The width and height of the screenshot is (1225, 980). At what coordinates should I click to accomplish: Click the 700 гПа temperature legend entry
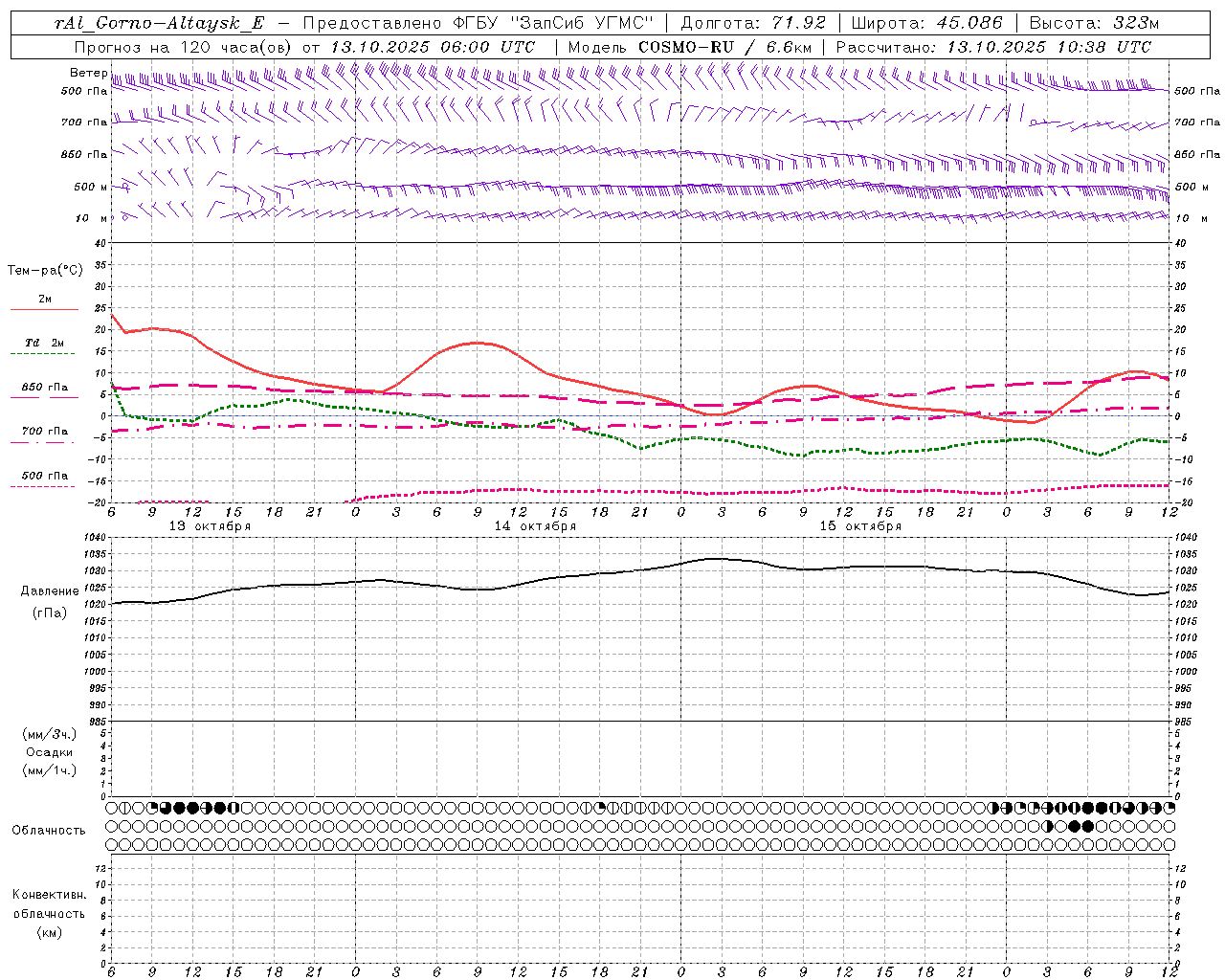tap(45, 432)
